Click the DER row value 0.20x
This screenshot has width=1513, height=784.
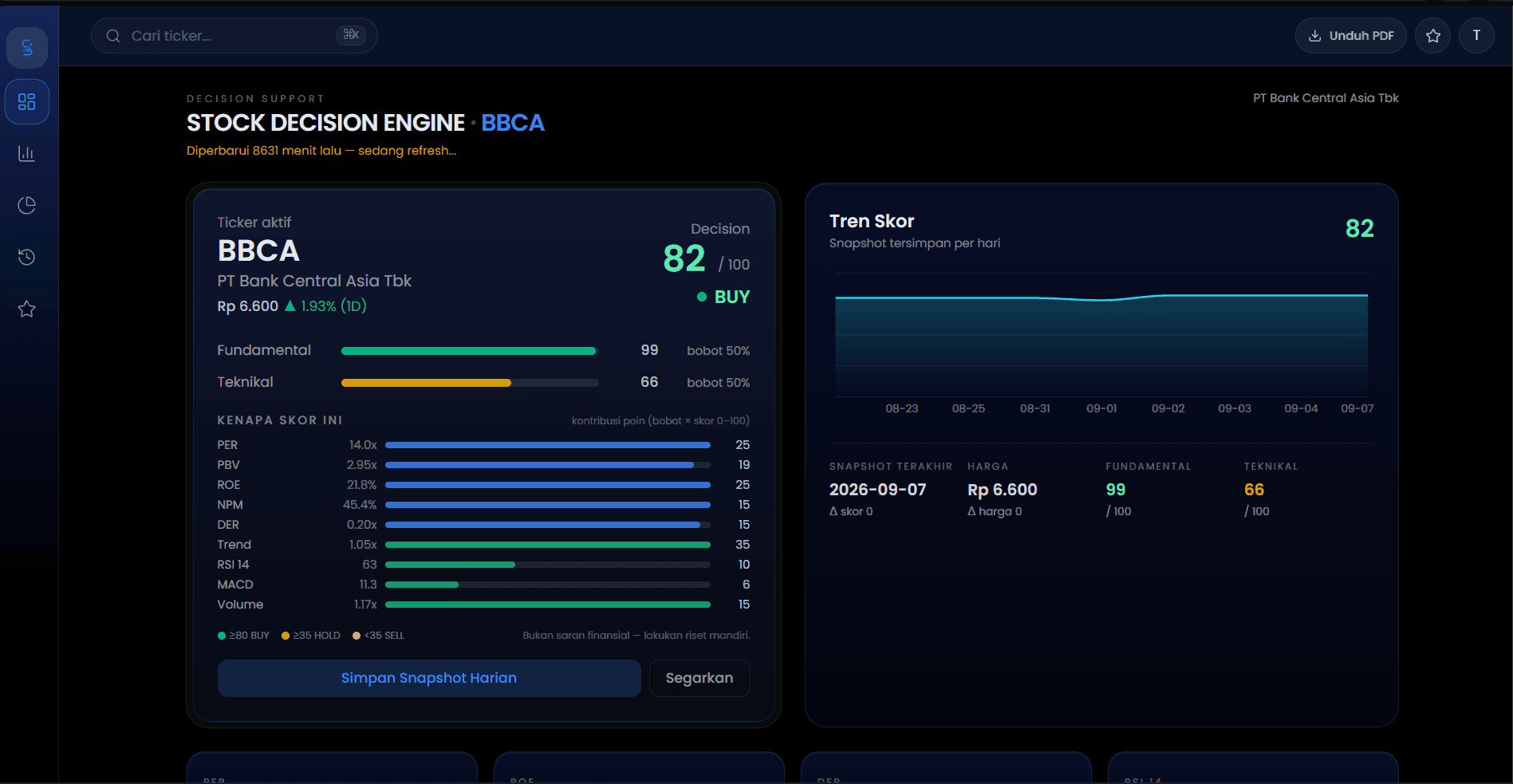pos(362,525)
